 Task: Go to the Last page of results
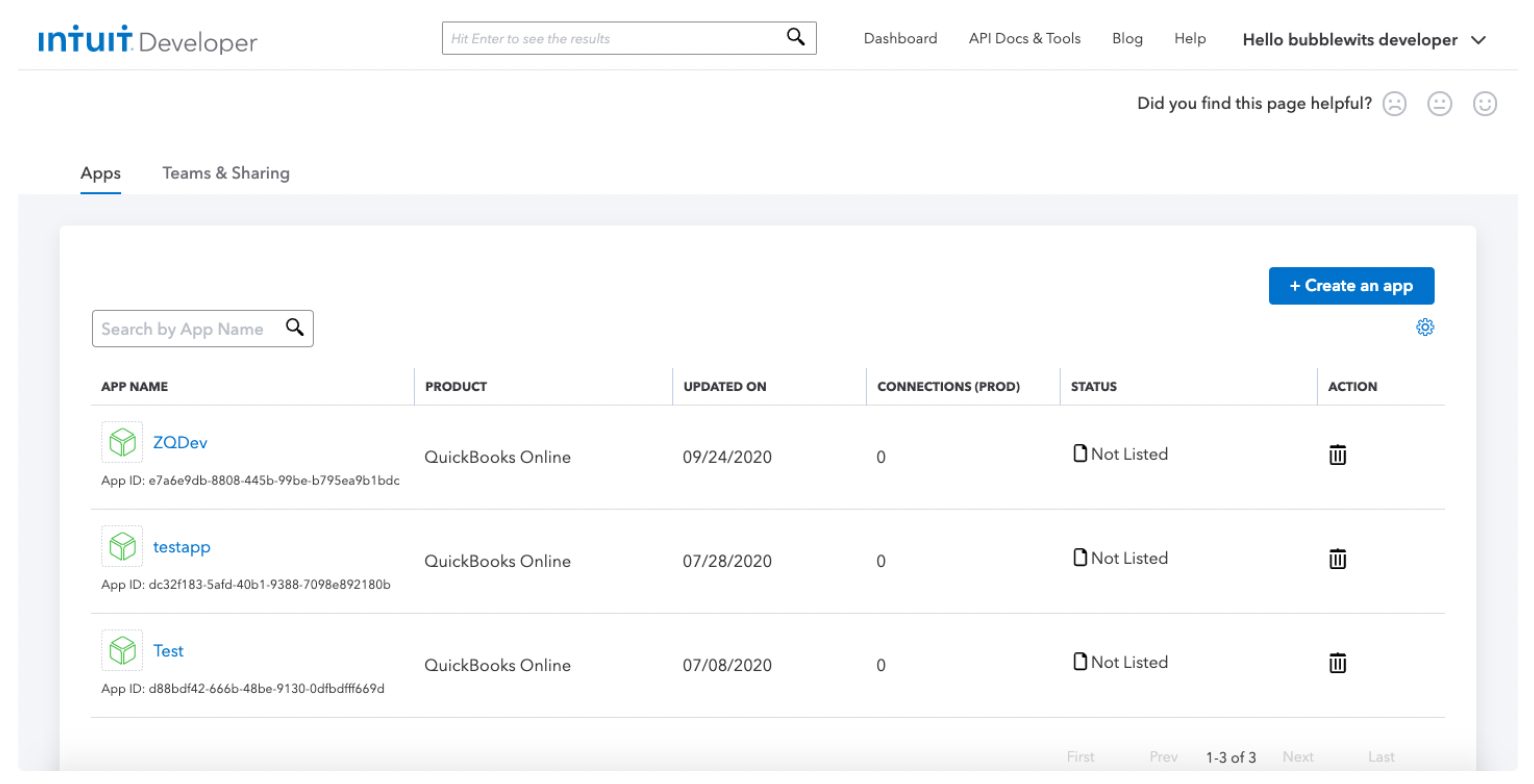1381,757
